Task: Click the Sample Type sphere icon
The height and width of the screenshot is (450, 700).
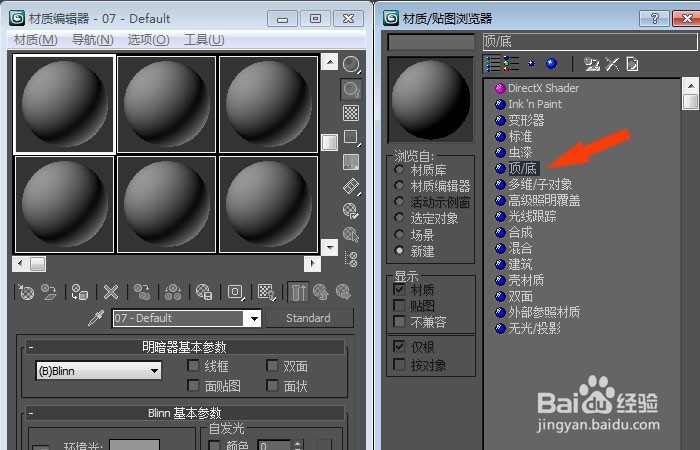Action: coord(351,64)
